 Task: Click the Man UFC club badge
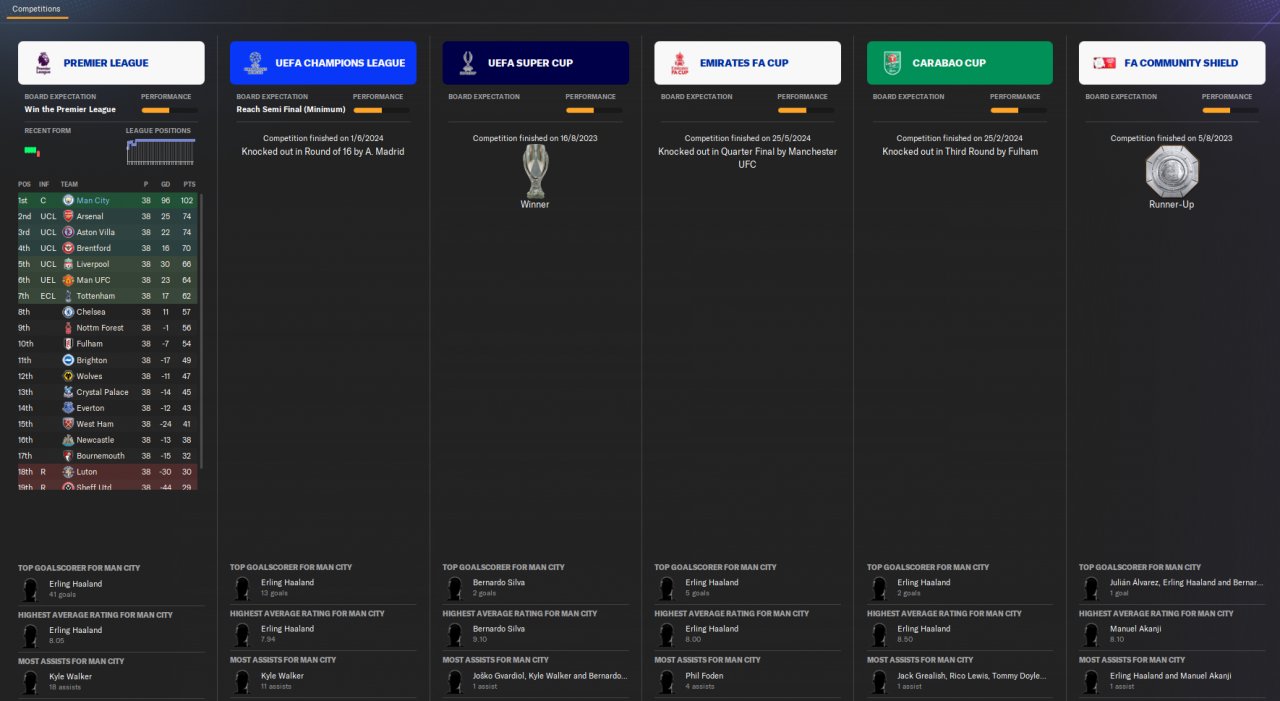click(68, 280)
